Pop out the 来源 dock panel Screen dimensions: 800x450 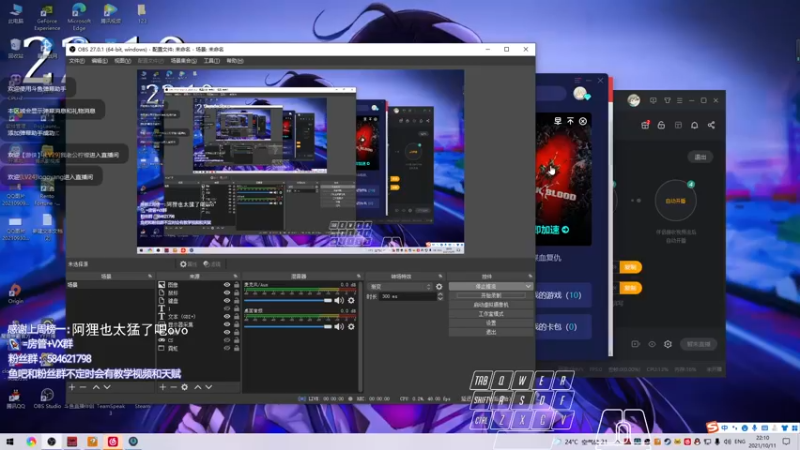[236, 276]
